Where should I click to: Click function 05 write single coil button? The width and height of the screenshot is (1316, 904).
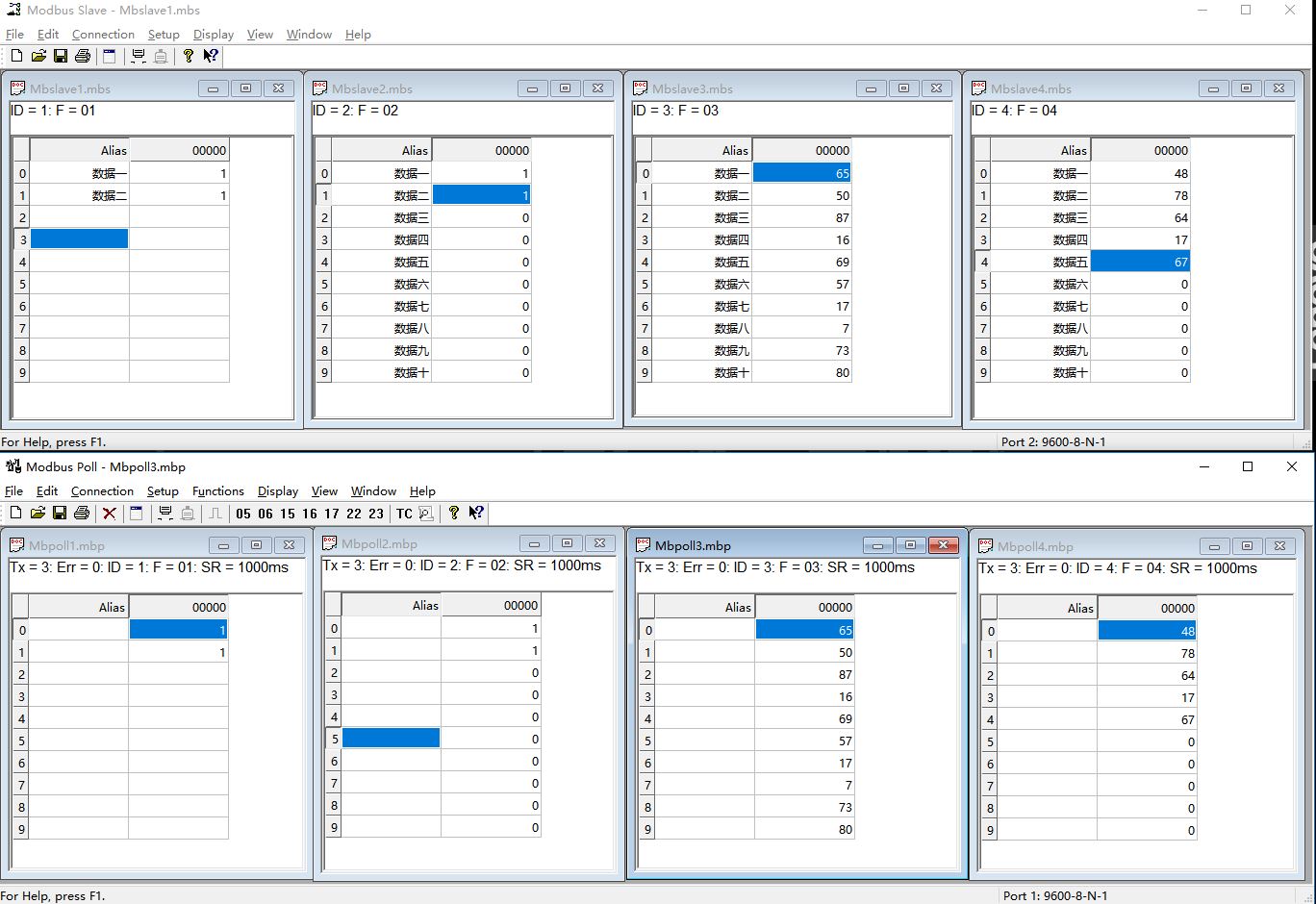(x=243, y=514)
